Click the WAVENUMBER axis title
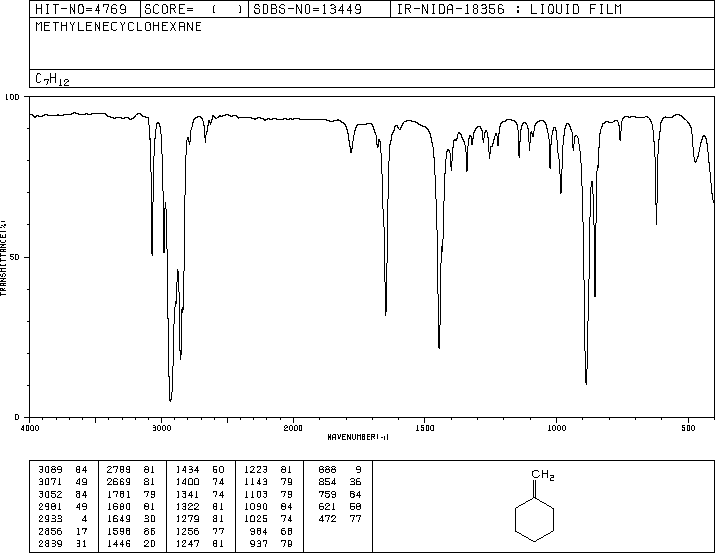Screen dimensions: 715x553 pyautogui.click(x=358, y=437)
